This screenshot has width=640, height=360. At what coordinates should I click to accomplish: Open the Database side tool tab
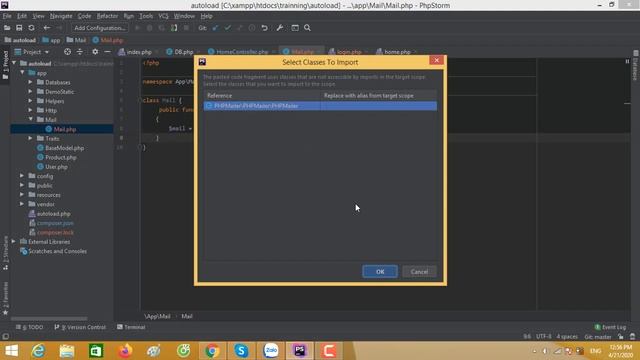pos(635,66)
